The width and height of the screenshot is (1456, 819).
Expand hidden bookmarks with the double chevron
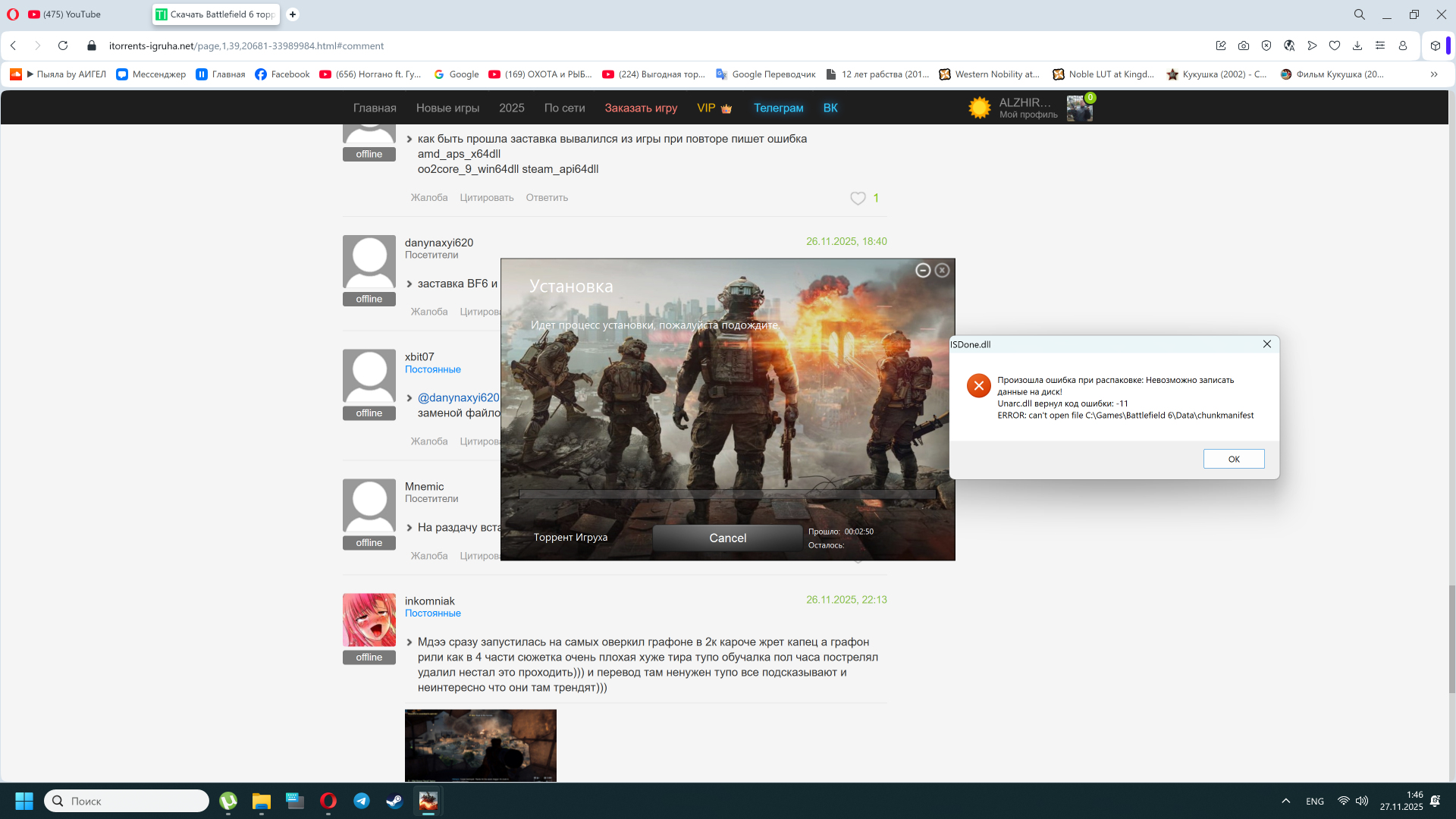[x=1434, y=74]
